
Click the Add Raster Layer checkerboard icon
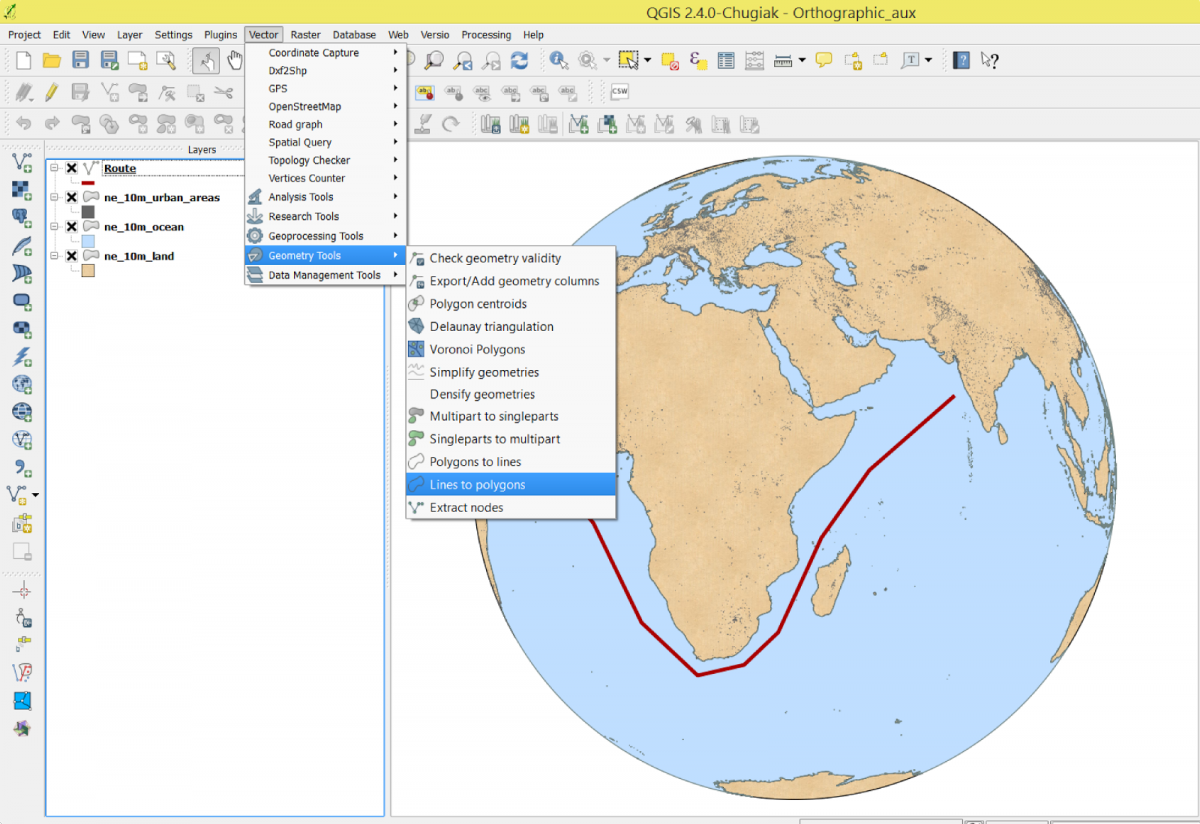click(x=22, y=189)
